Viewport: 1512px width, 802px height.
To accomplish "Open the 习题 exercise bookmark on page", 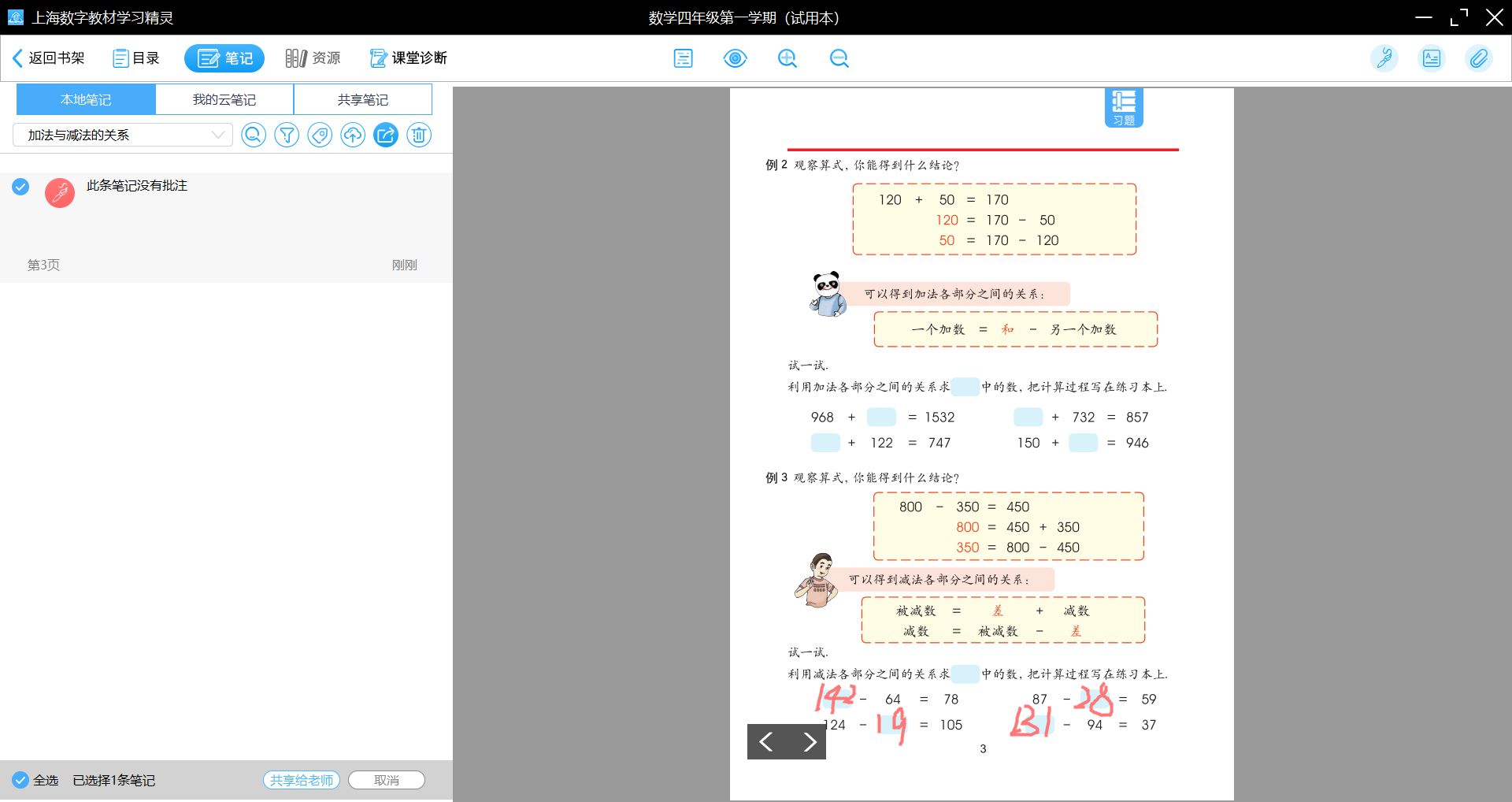I will (x=1123, y=107).
